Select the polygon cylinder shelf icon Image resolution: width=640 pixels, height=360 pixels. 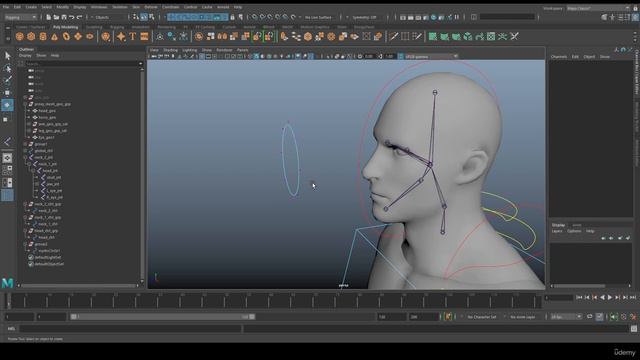coord(43,37)
